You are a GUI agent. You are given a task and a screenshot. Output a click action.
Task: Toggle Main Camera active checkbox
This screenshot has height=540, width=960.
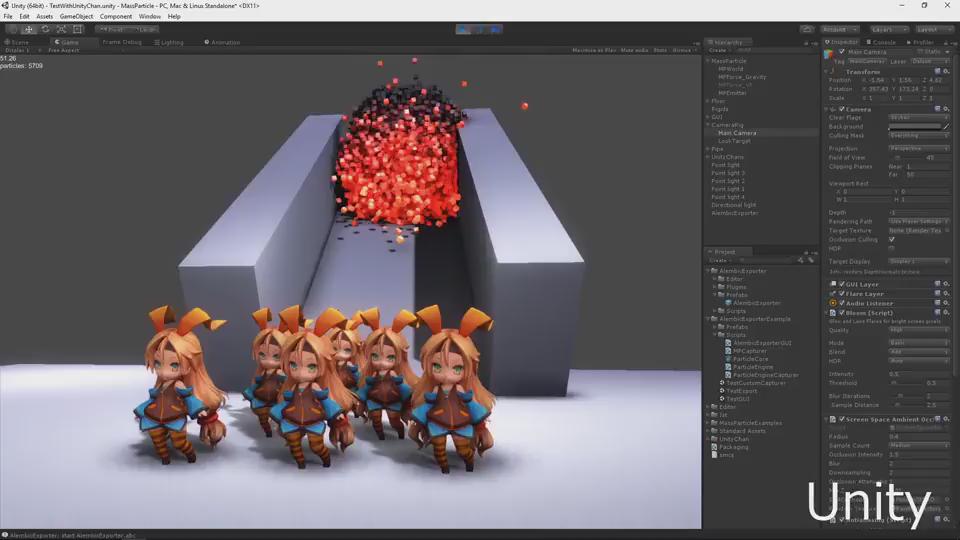[842, 52]
